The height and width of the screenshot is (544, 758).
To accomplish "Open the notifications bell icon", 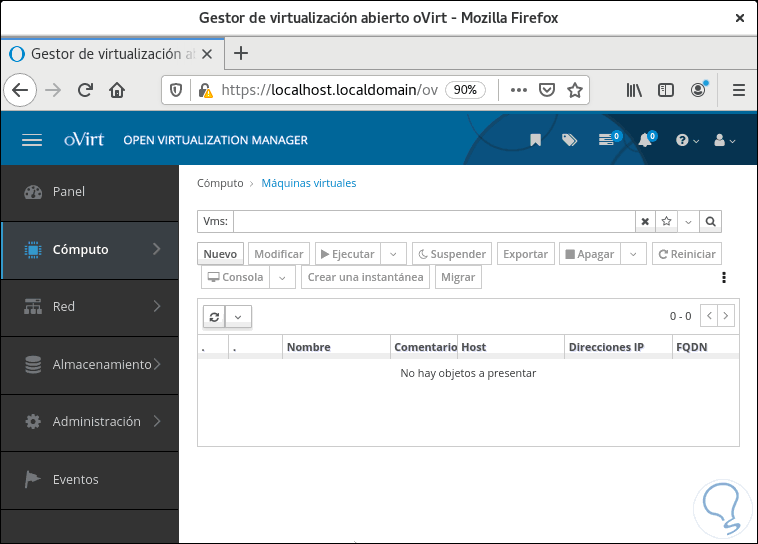I will coord(647,139).
